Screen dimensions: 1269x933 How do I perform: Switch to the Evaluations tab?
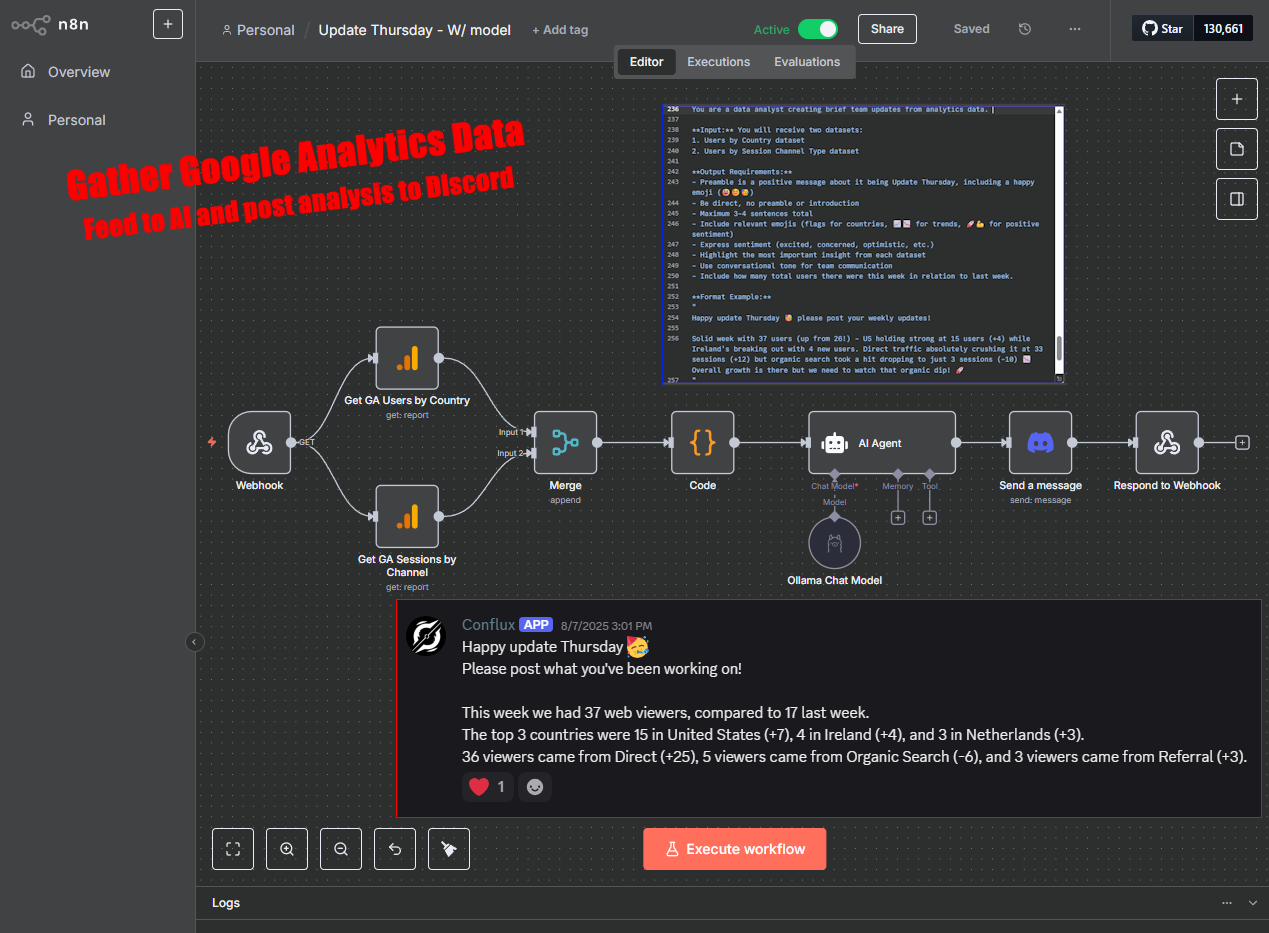[x=807, y=62]
